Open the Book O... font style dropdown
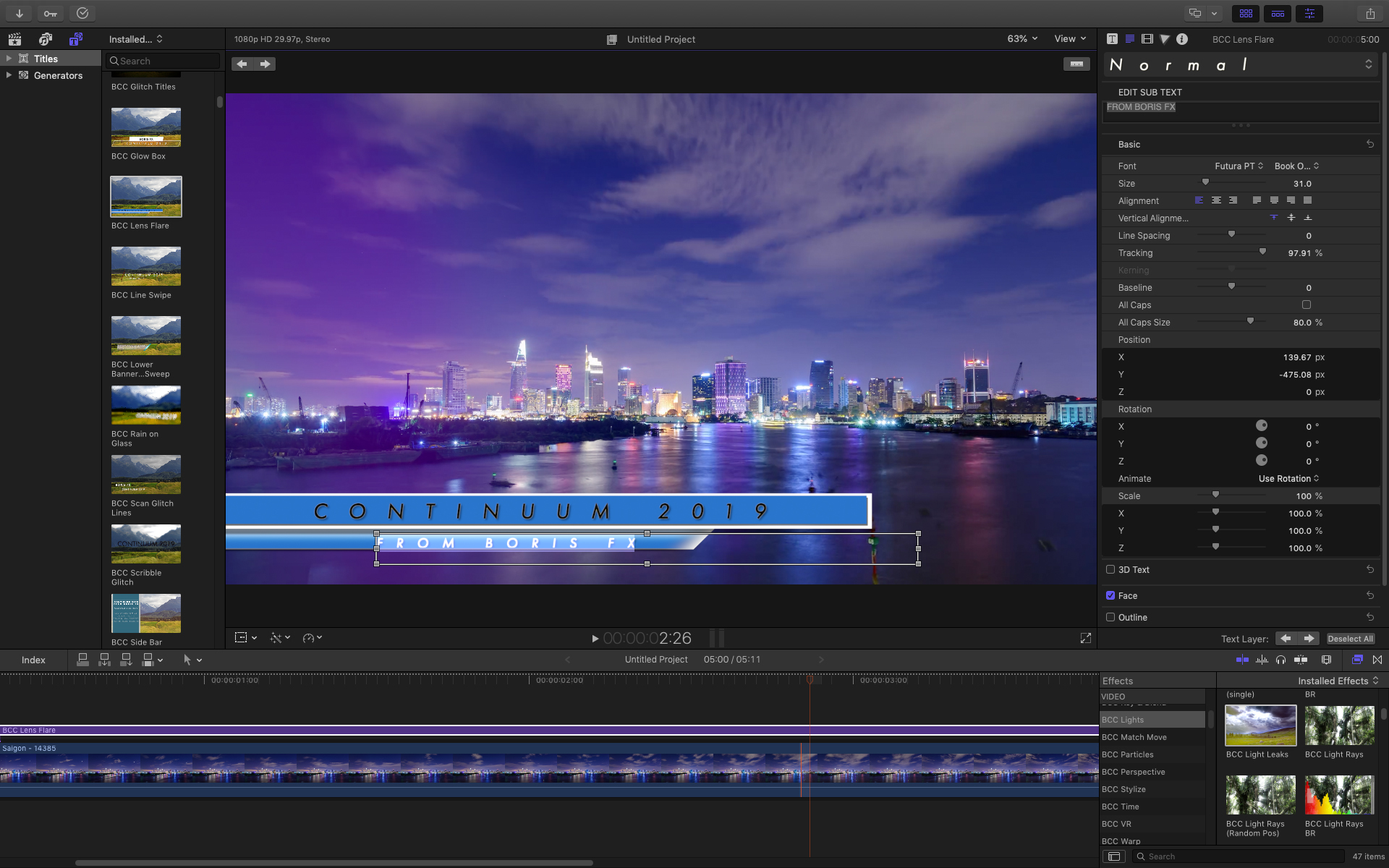The height and width of the screenshot is (868, 1389). click(x=1296, y=166)
